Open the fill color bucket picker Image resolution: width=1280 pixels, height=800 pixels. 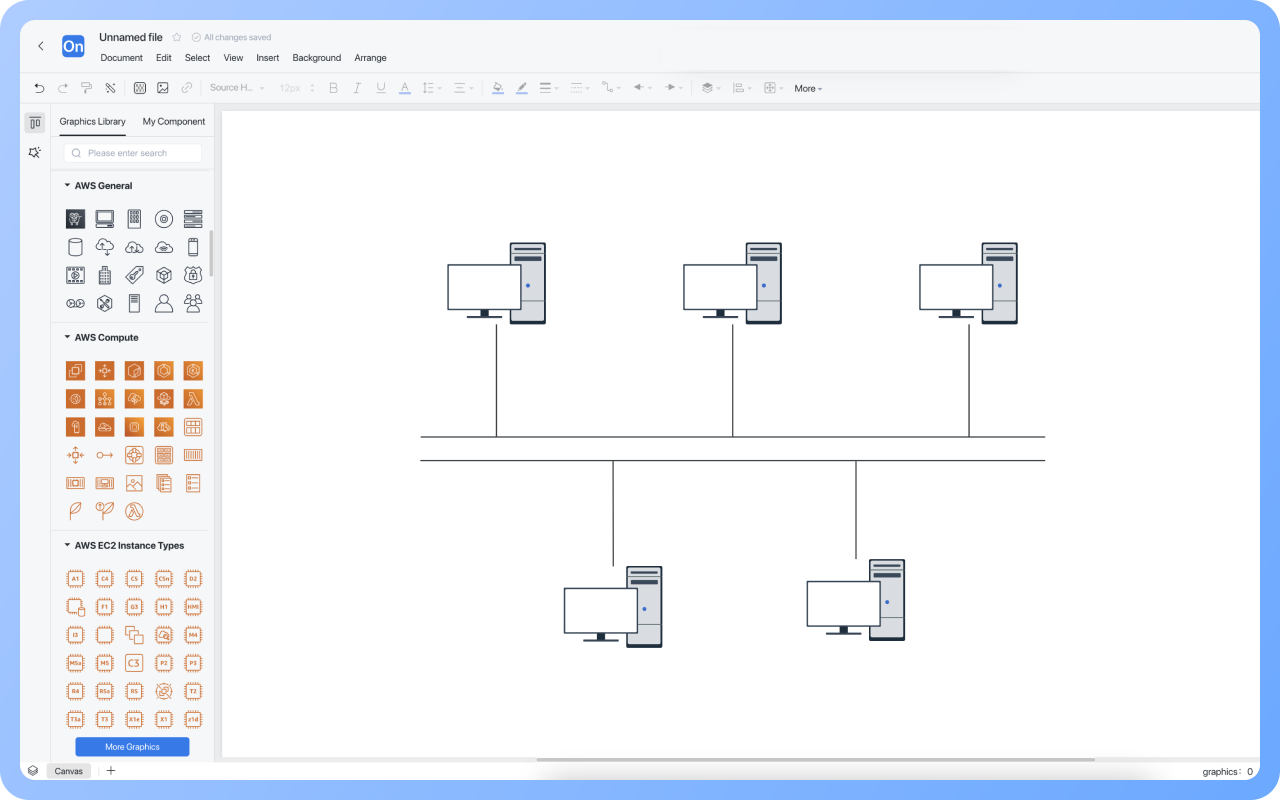click(497, 88)
